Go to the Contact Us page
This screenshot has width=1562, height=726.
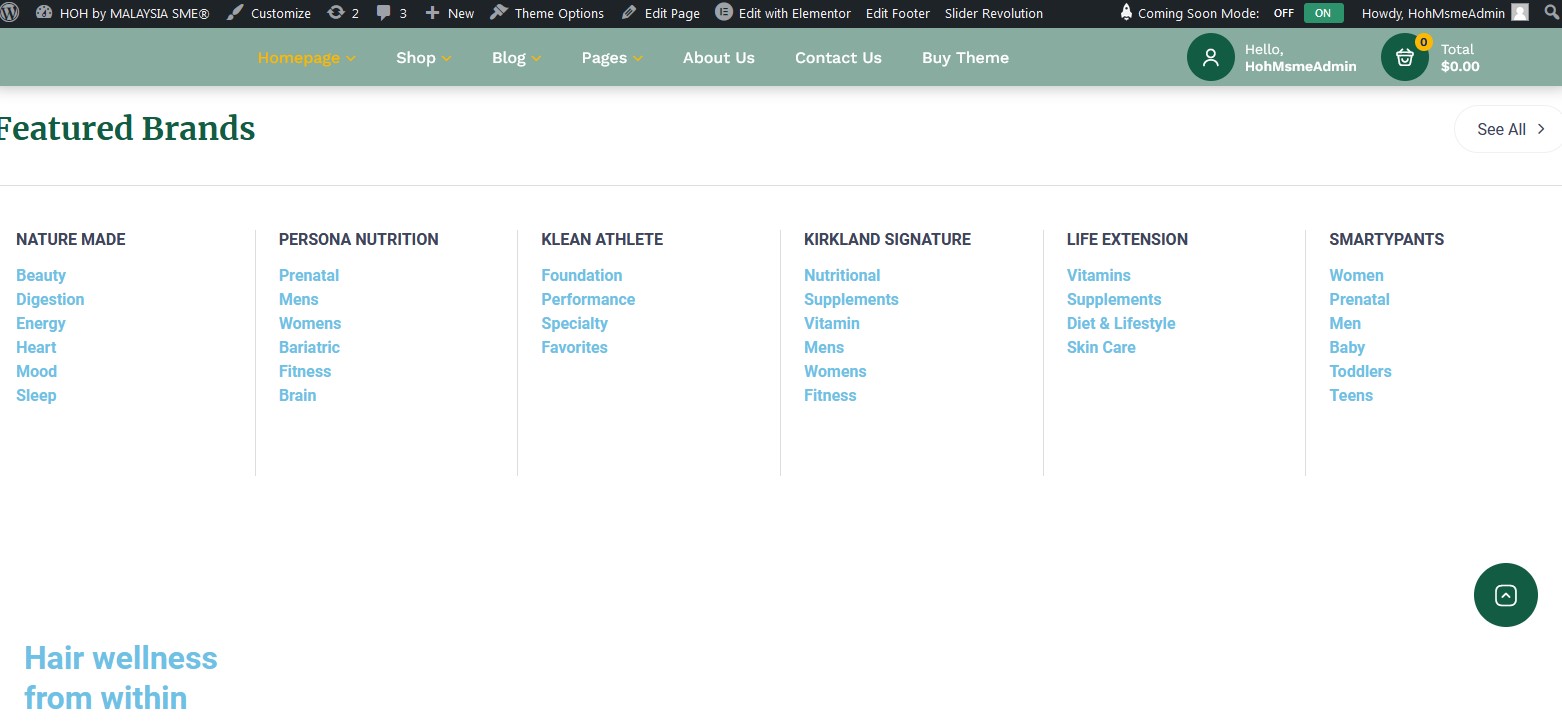(x=838, y=57)
